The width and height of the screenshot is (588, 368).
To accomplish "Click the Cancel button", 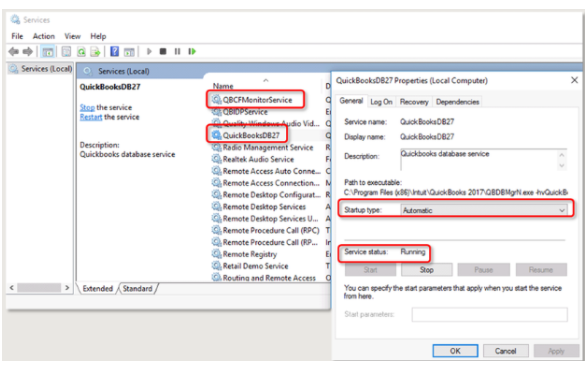I will [506, 351].
